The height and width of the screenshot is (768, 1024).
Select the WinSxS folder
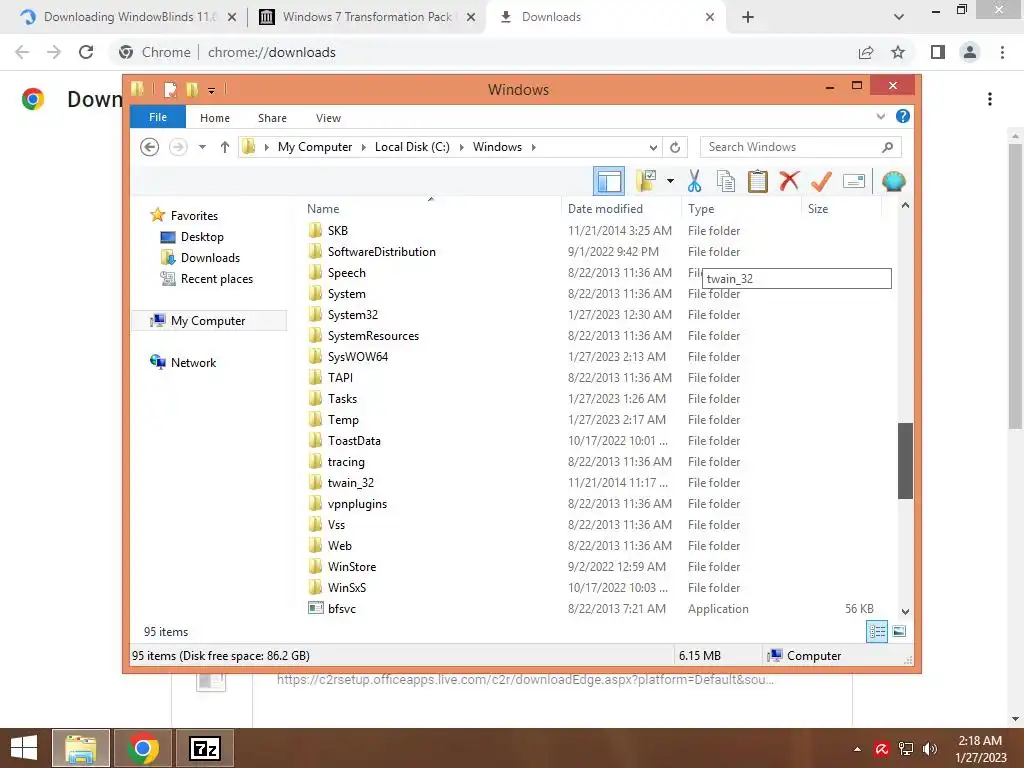[x=347, y=587]
